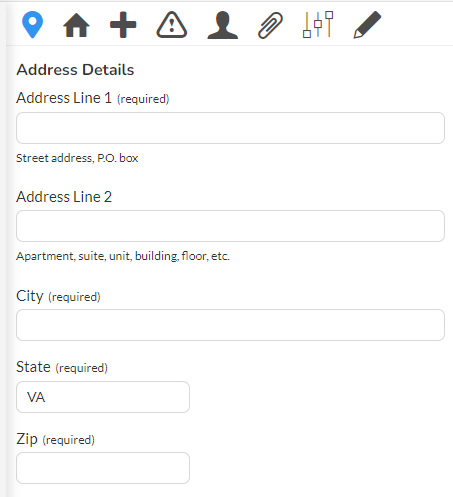
Task: Click into the City input box
Action: pos(230,325)
